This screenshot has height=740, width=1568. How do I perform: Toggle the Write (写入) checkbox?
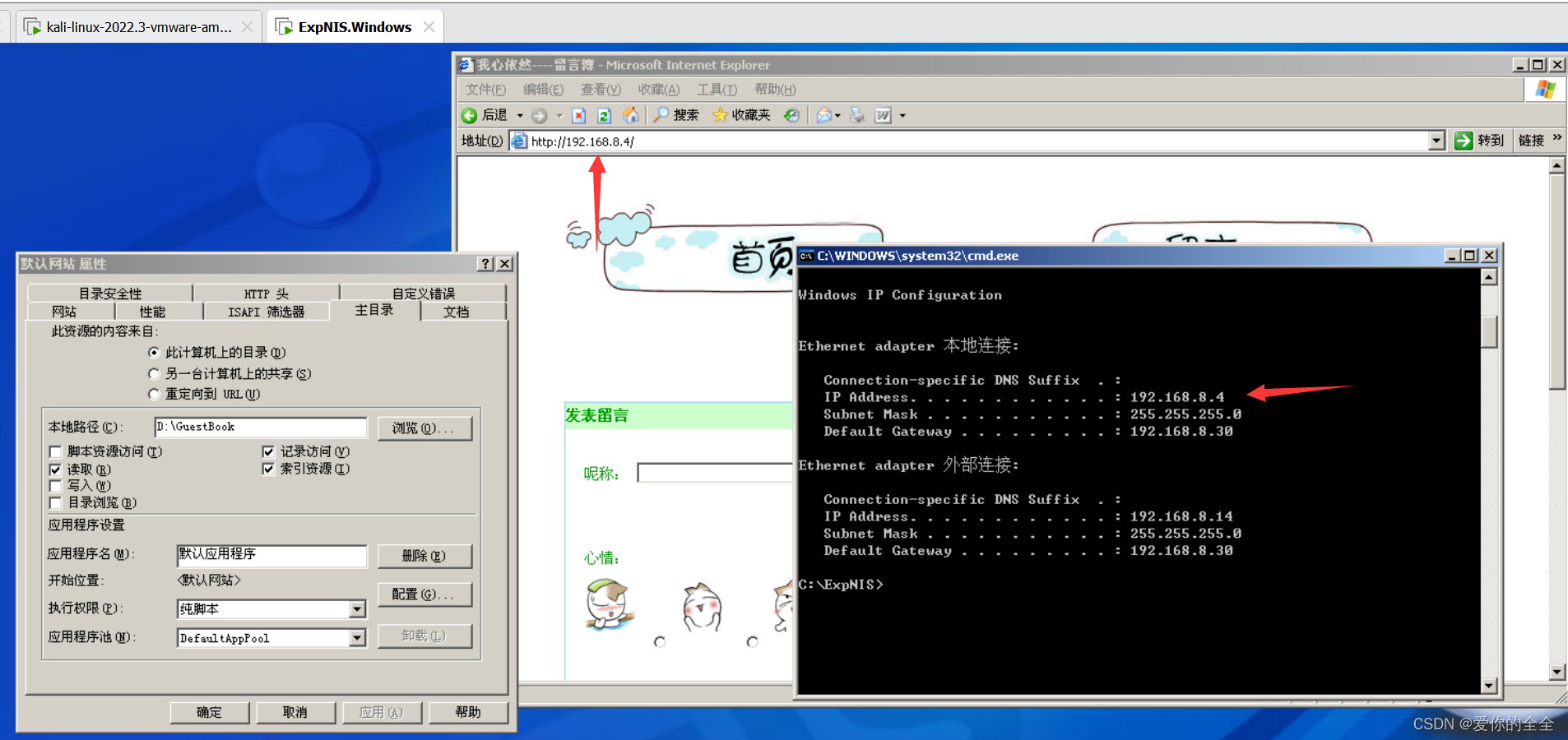coord(56,486)
